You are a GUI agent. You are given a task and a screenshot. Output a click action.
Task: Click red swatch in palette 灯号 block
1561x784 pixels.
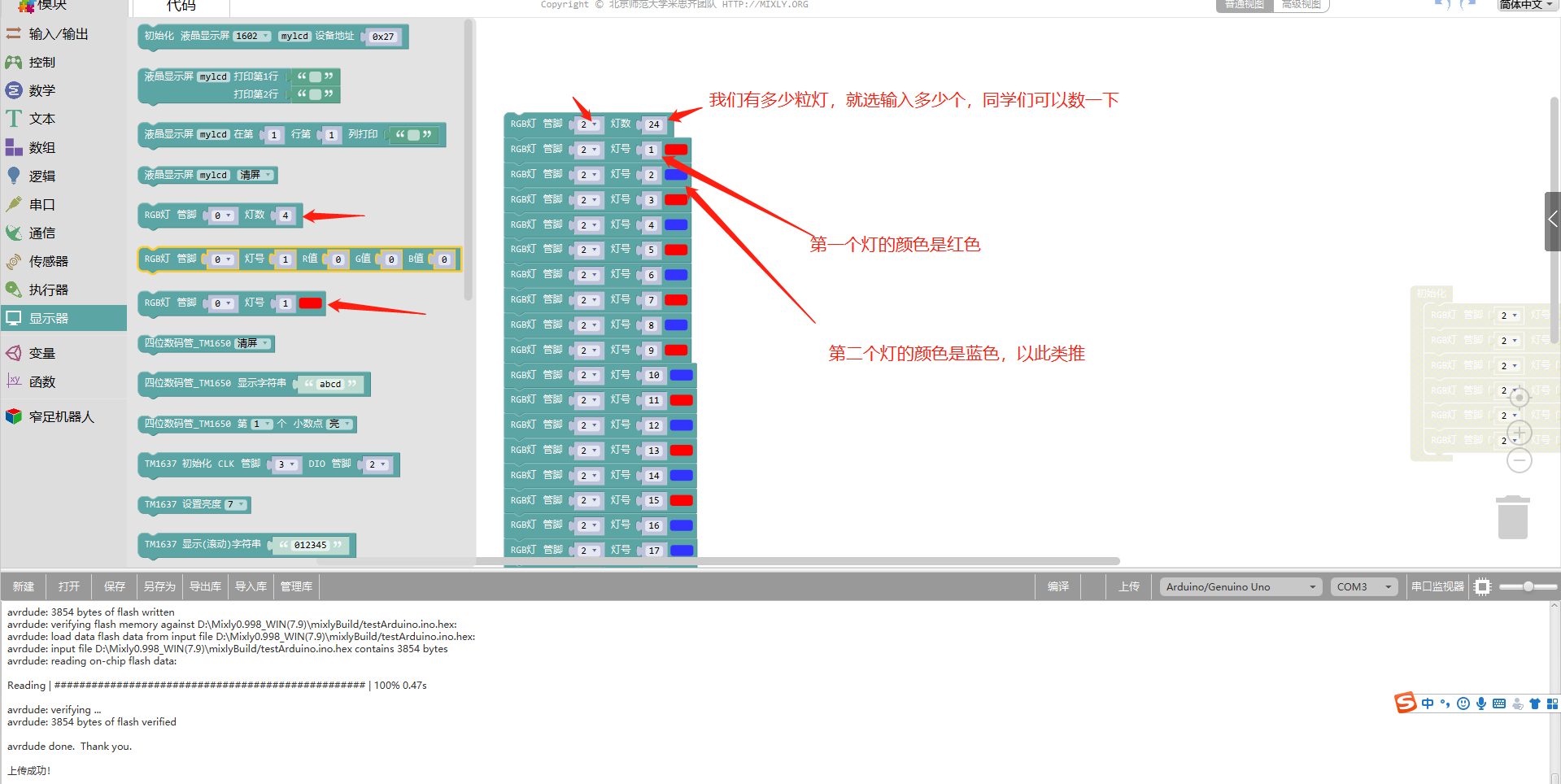click(310, 303)
